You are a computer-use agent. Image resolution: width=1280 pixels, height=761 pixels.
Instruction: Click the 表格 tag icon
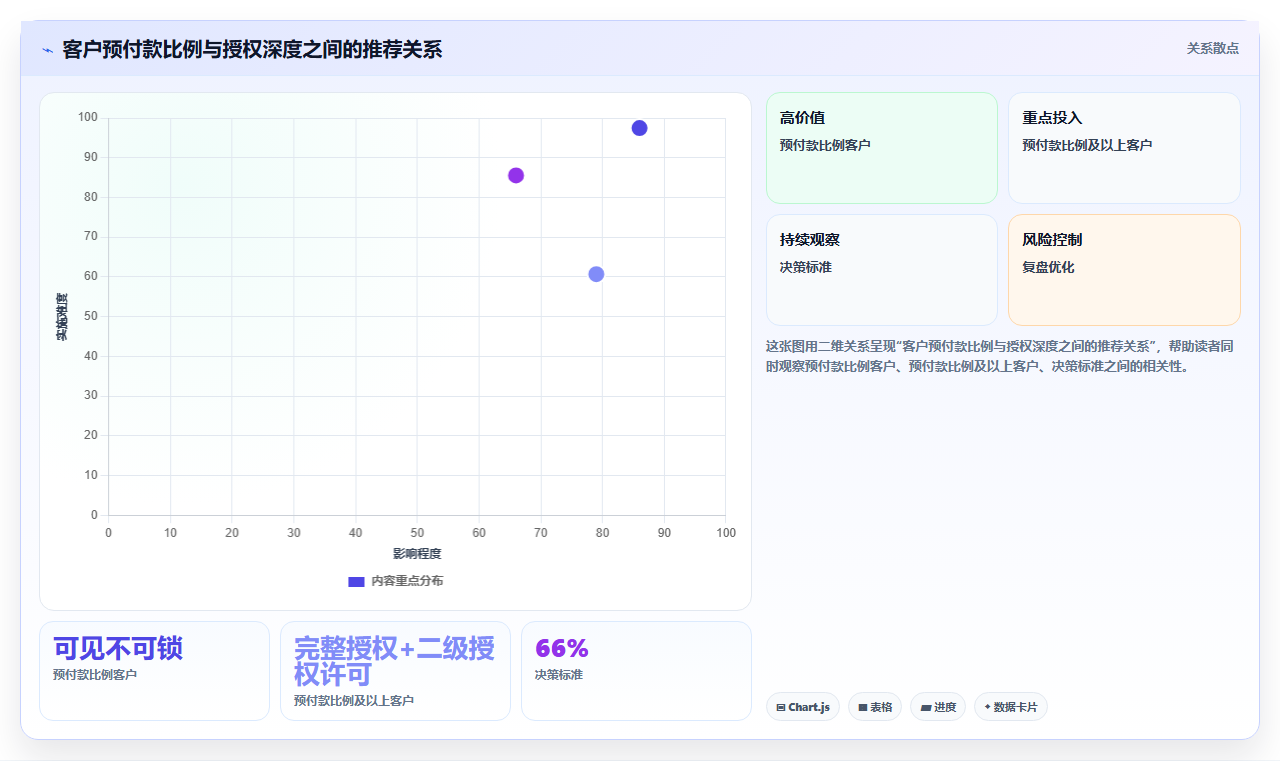coord(863,707)
